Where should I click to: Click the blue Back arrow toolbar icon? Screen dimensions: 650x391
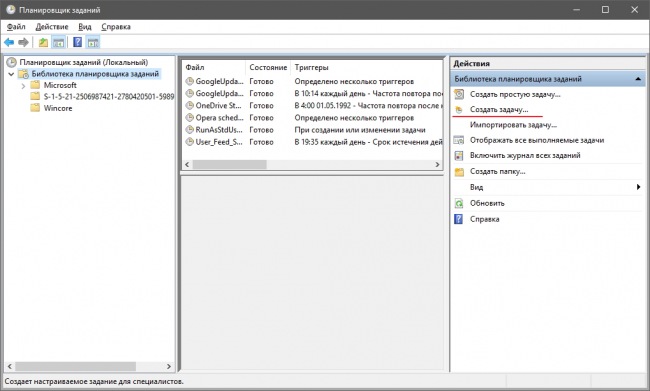pos(9,42)
